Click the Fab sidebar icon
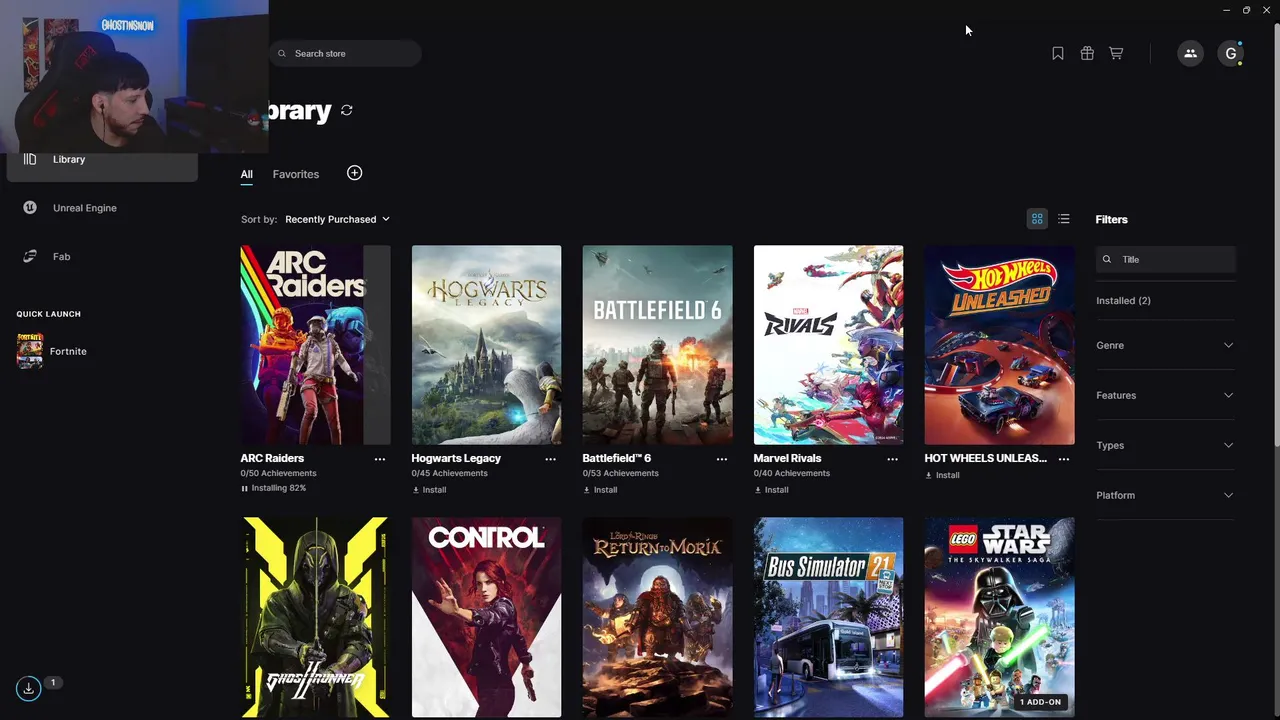Viewport: 1280px width, 720px height. 30,257
